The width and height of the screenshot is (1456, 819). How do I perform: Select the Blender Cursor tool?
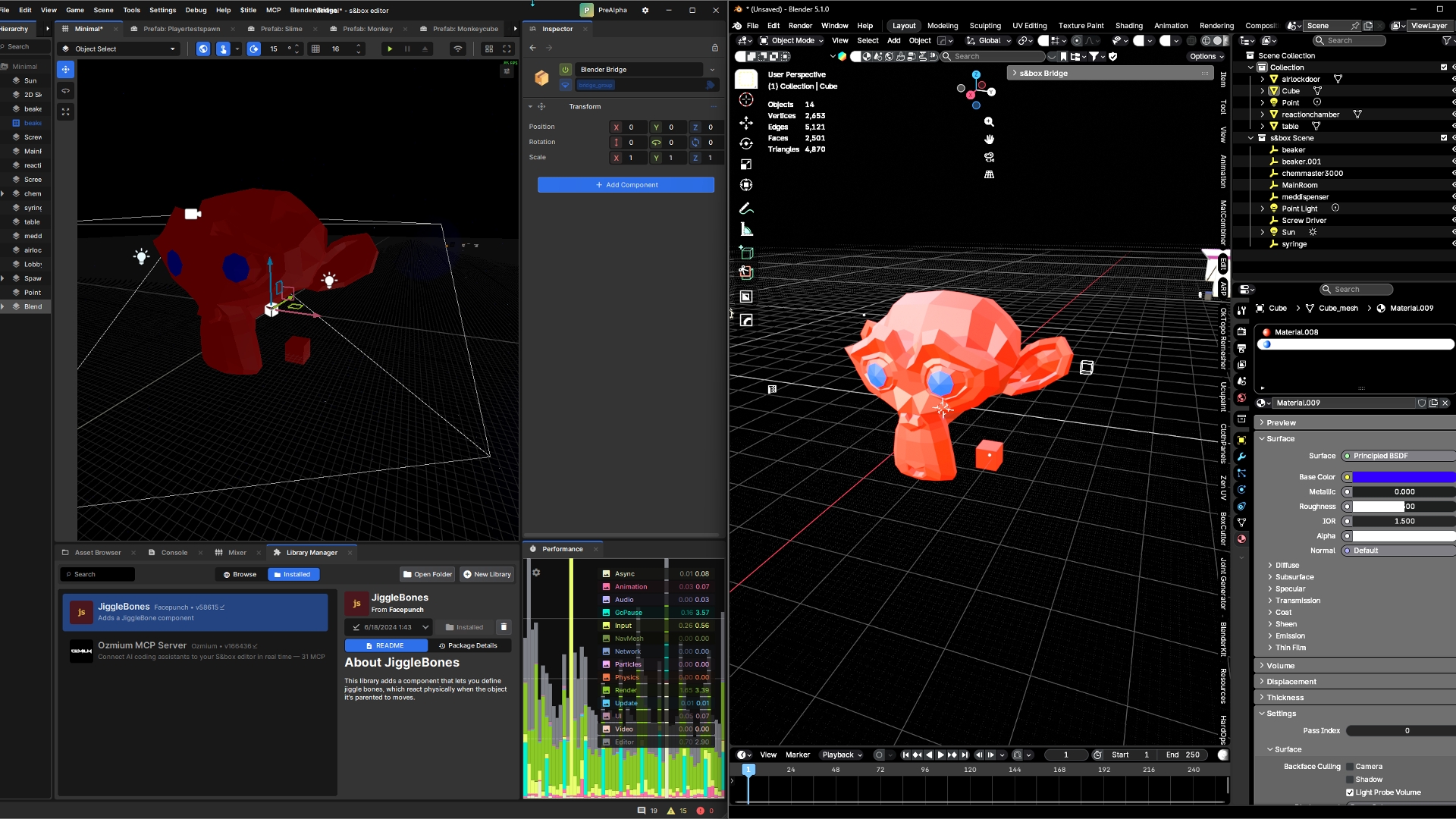coord(746,100)
